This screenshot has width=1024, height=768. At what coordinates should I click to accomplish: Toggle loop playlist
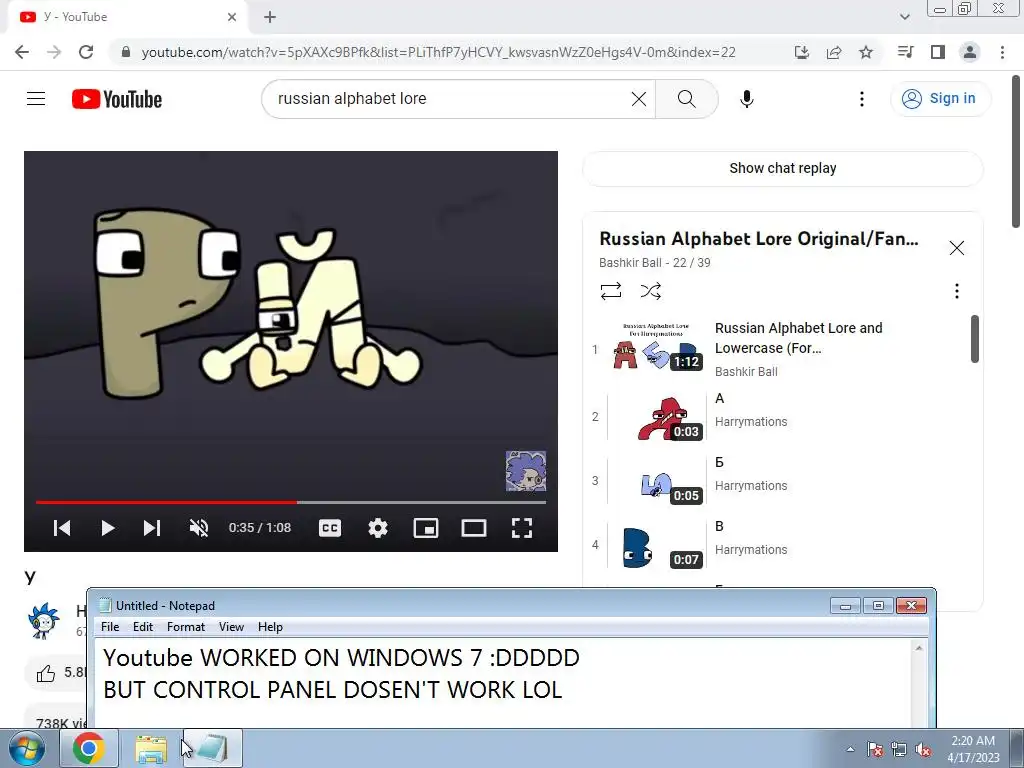pyautogui.click(x=611, y=291)
